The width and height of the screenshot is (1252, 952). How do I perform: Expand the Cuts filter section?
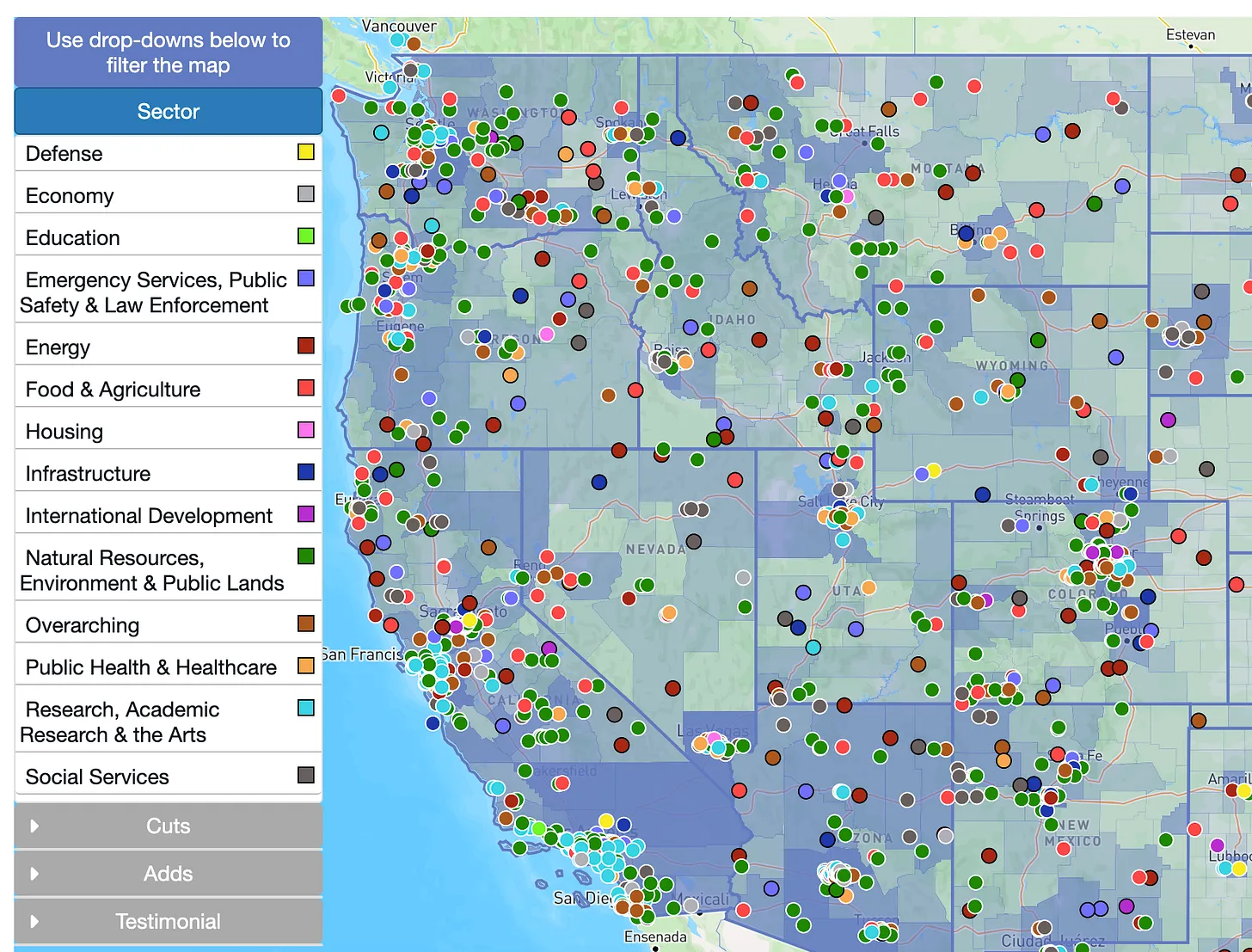point(168,826)
